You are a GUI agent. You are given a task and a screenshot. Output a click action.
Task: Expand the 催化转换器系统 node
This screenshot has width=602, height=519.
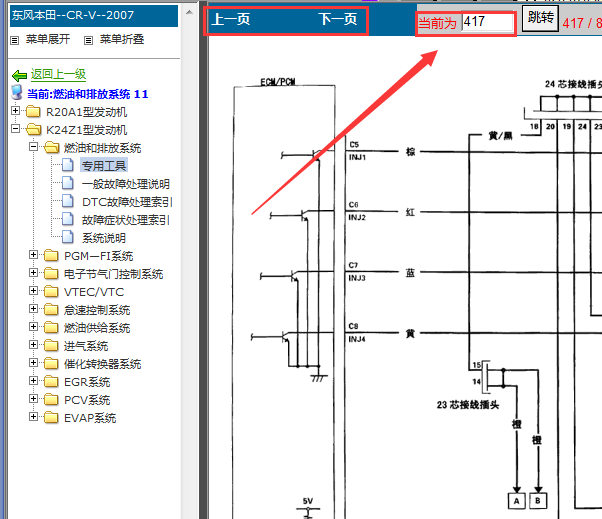[33, 363]
